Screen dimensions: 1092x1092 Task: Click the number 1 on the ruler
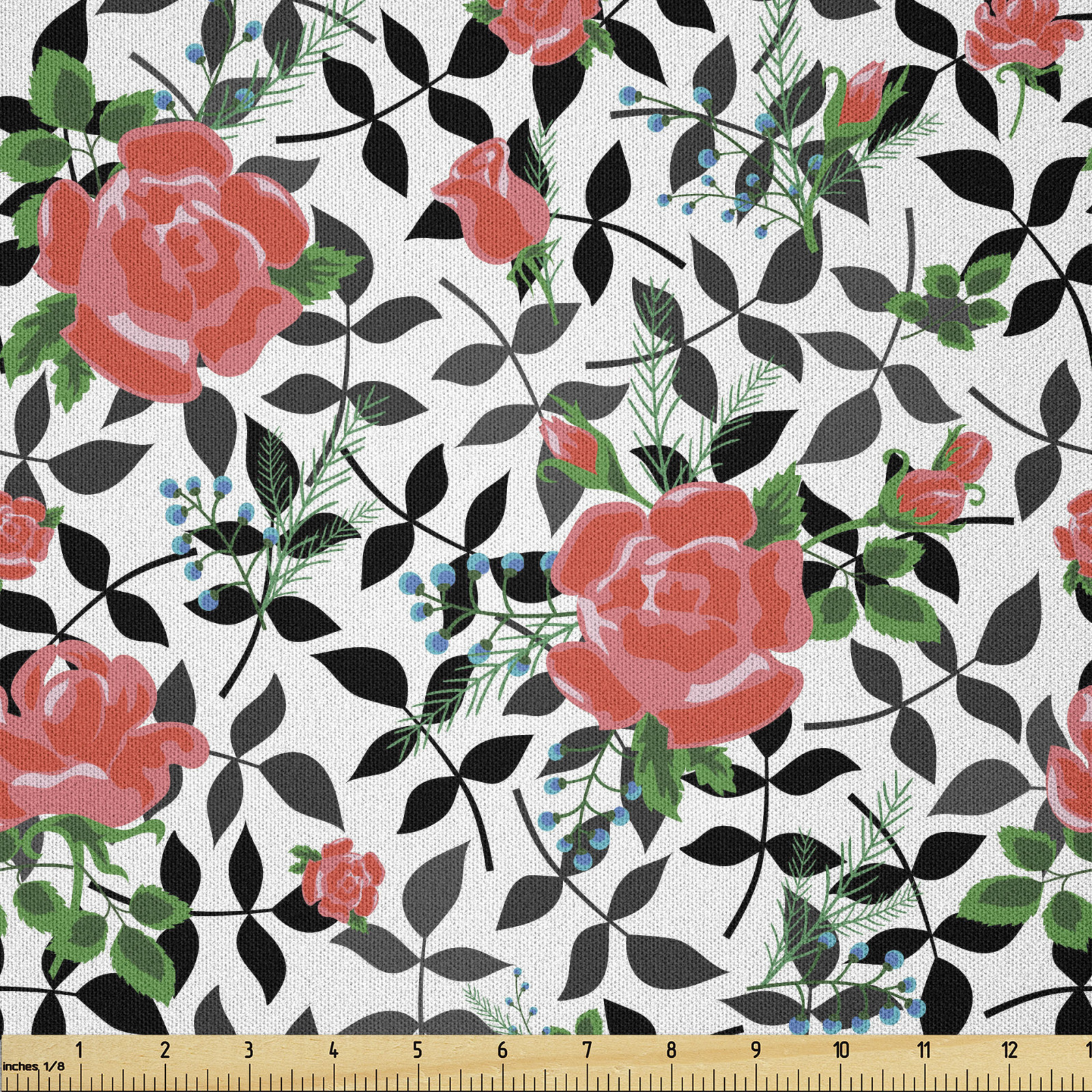point(80,1050)
